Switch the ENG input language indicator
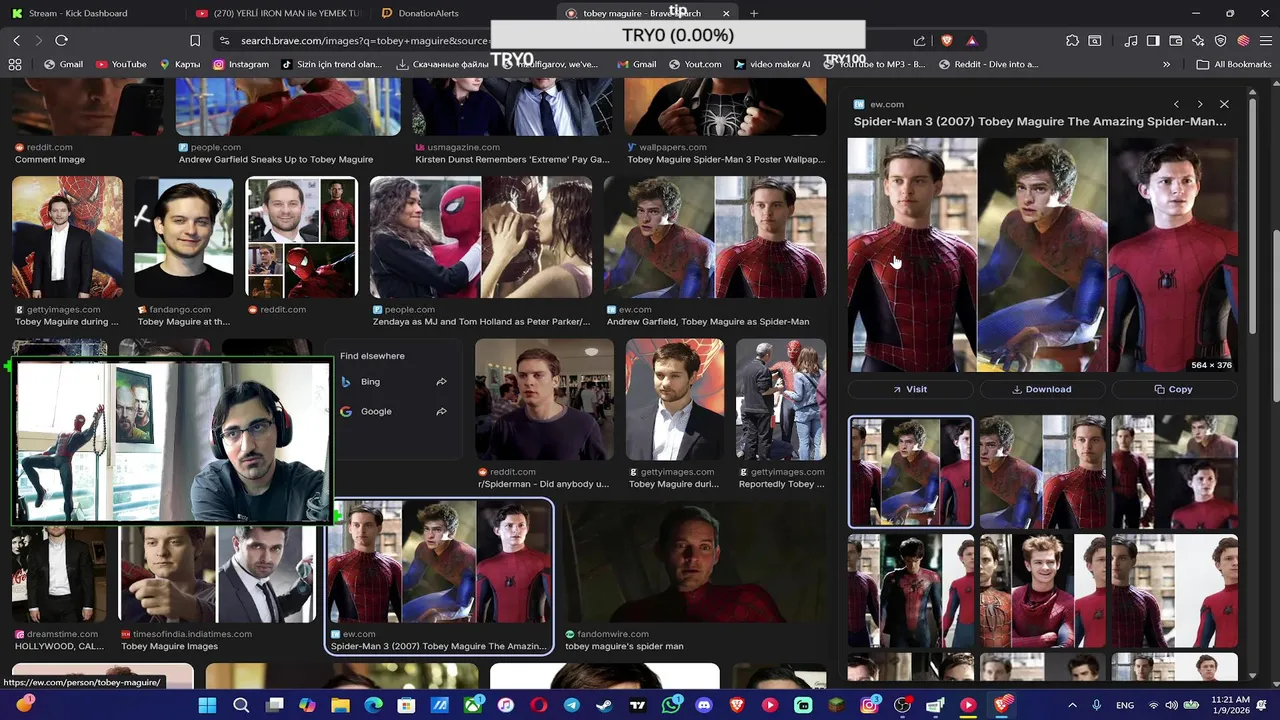Viewport: 1280px width, 720px height. 1125,705
